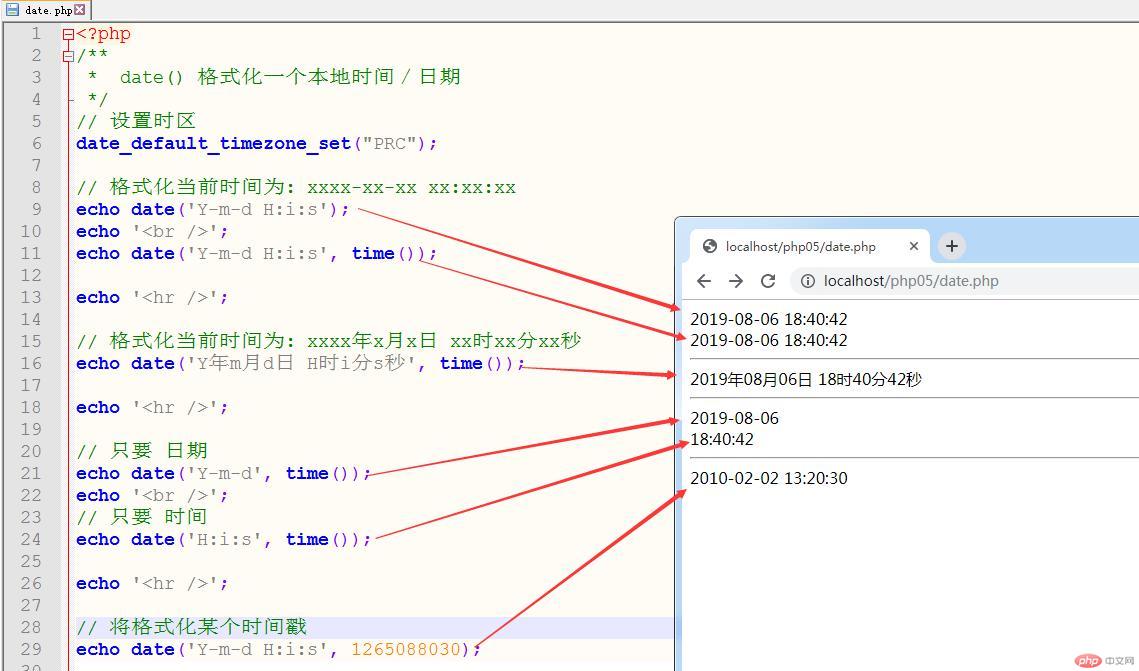This screenshot has width=1139, height=671.
Task: Click the site information icon in address bar
Action: [x=807, y=281]
